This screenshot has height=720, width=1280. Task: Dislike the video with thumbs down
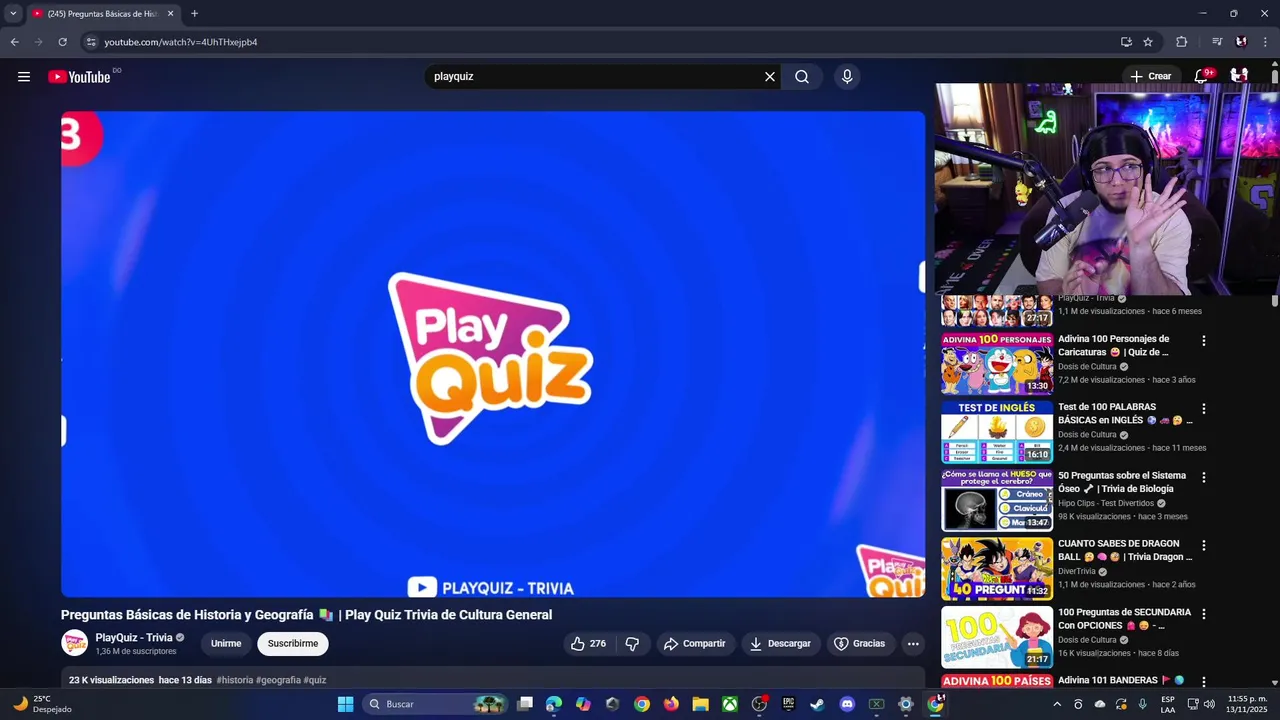632,644
